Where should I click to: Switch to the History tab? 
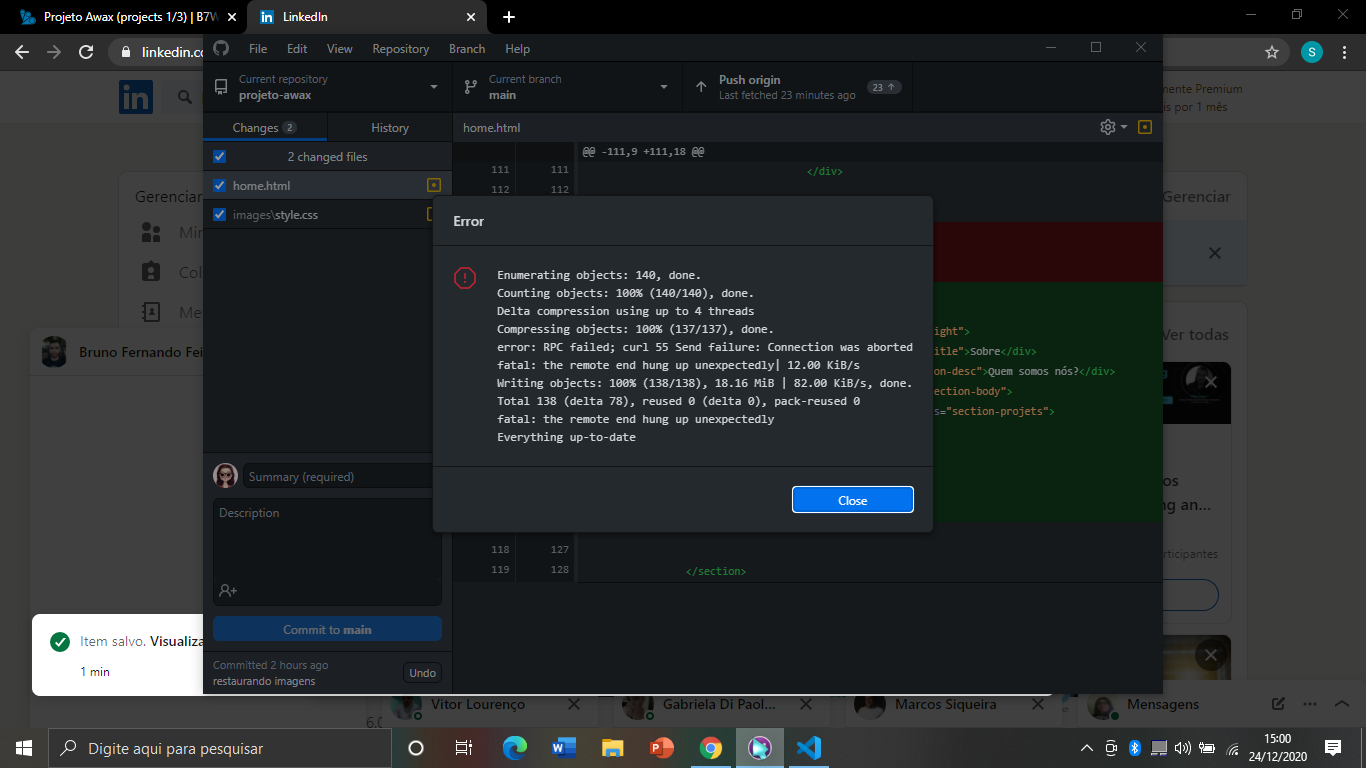[x=390, y=127]
